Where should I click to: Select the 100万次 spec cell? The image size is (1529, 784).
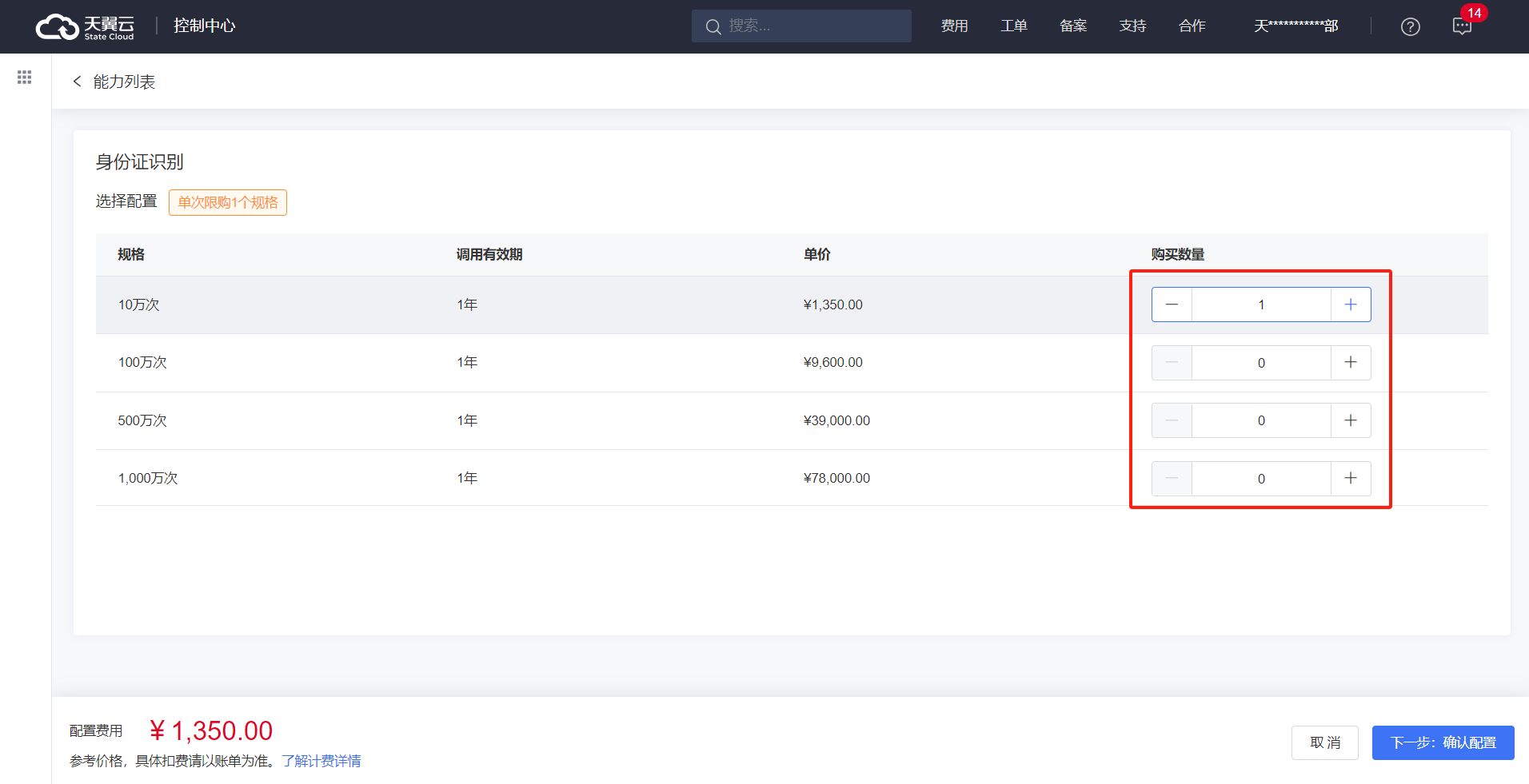pyautogui.click(x=142, y=362)
